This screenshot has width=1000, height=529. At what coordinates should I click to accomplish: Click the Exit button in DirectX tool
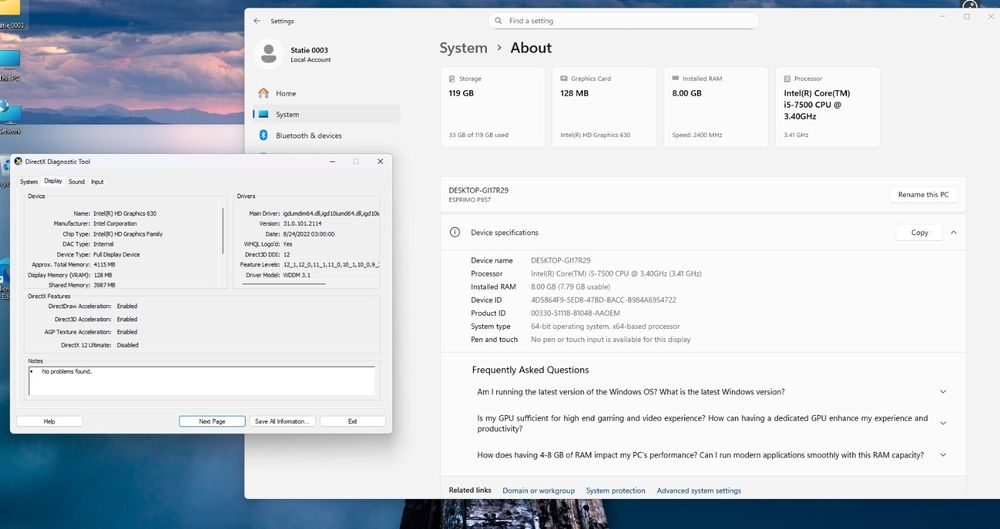pos(353,421)
